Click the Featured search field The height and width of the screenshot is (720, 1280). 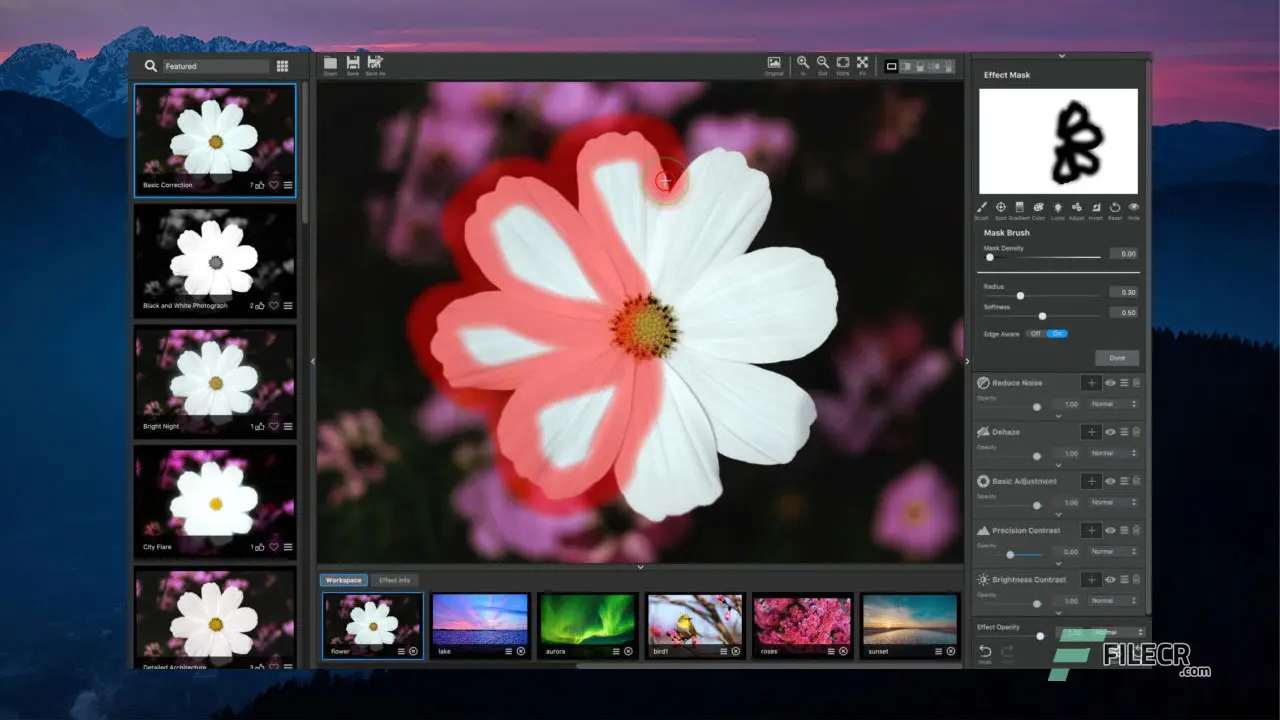pyautogui.click(x=216, y=66)
